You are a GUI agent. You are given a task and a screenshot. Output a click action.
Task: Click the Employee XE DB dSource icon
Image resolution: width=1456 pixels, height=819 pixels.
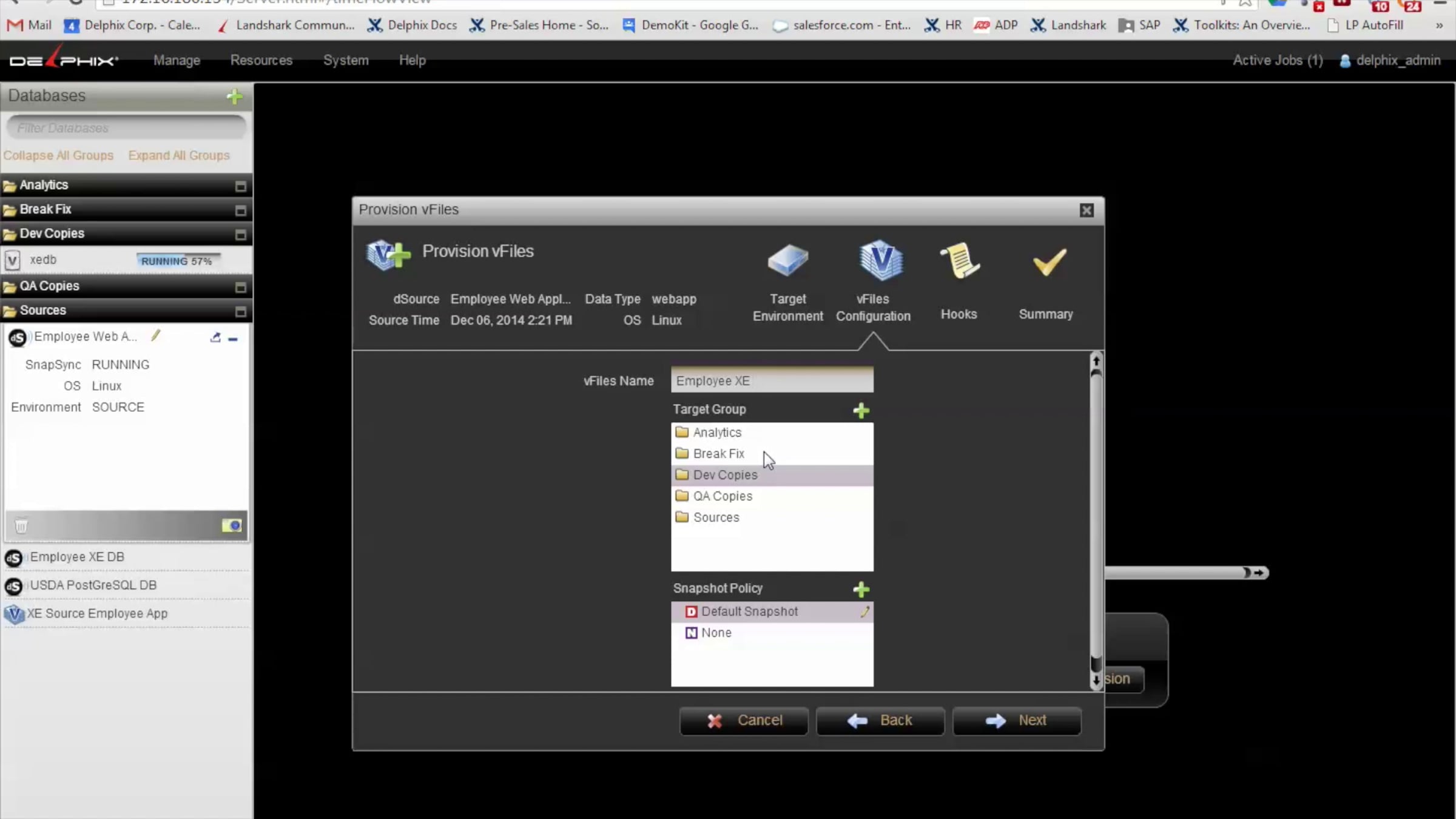pos(13,558)
